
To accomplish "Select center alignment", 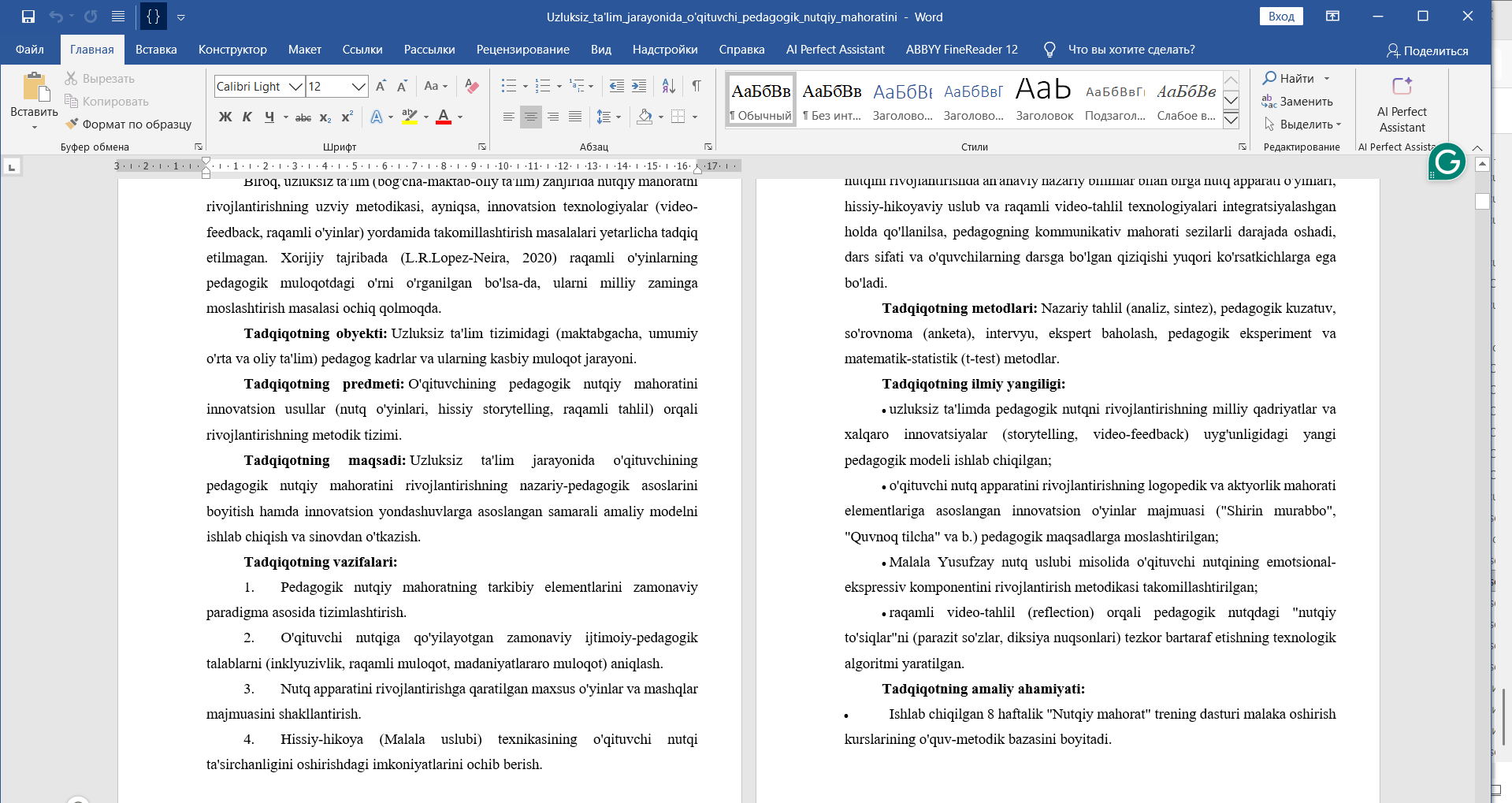I will 531,117.
